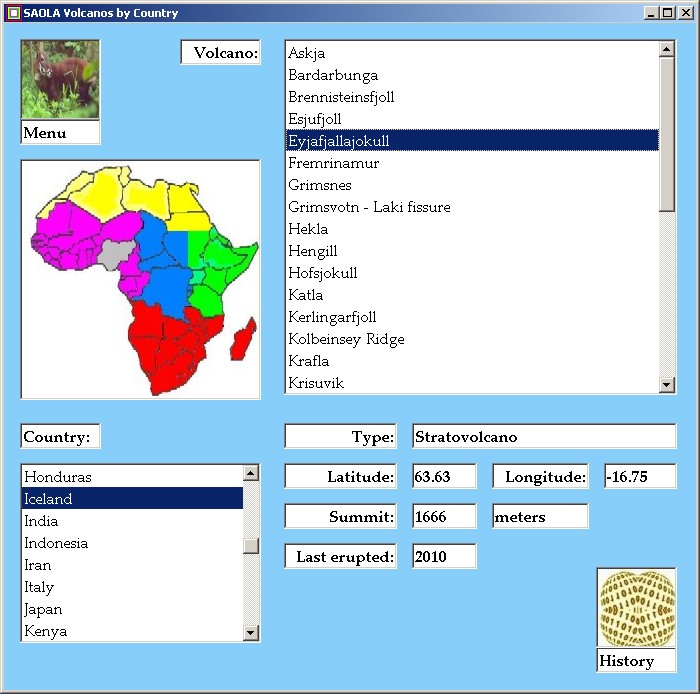Open the binary globe History icon
The height and width of the screenshot is (694, 700).
coord(636,608)
